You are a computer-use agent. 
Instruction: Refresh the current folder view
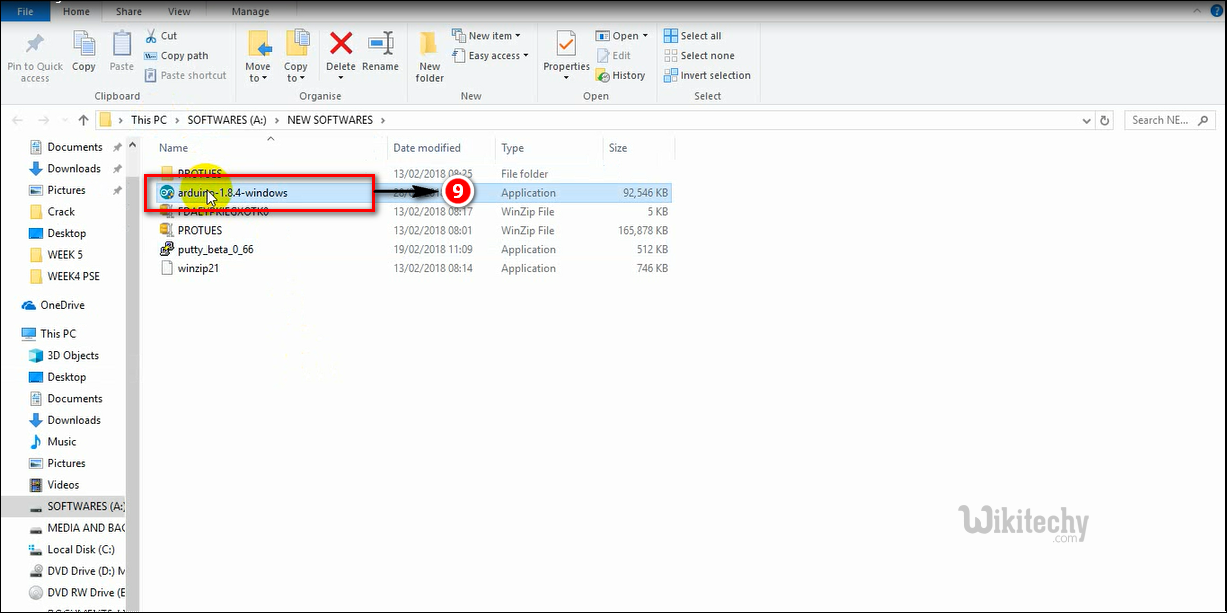(1105, 120)
